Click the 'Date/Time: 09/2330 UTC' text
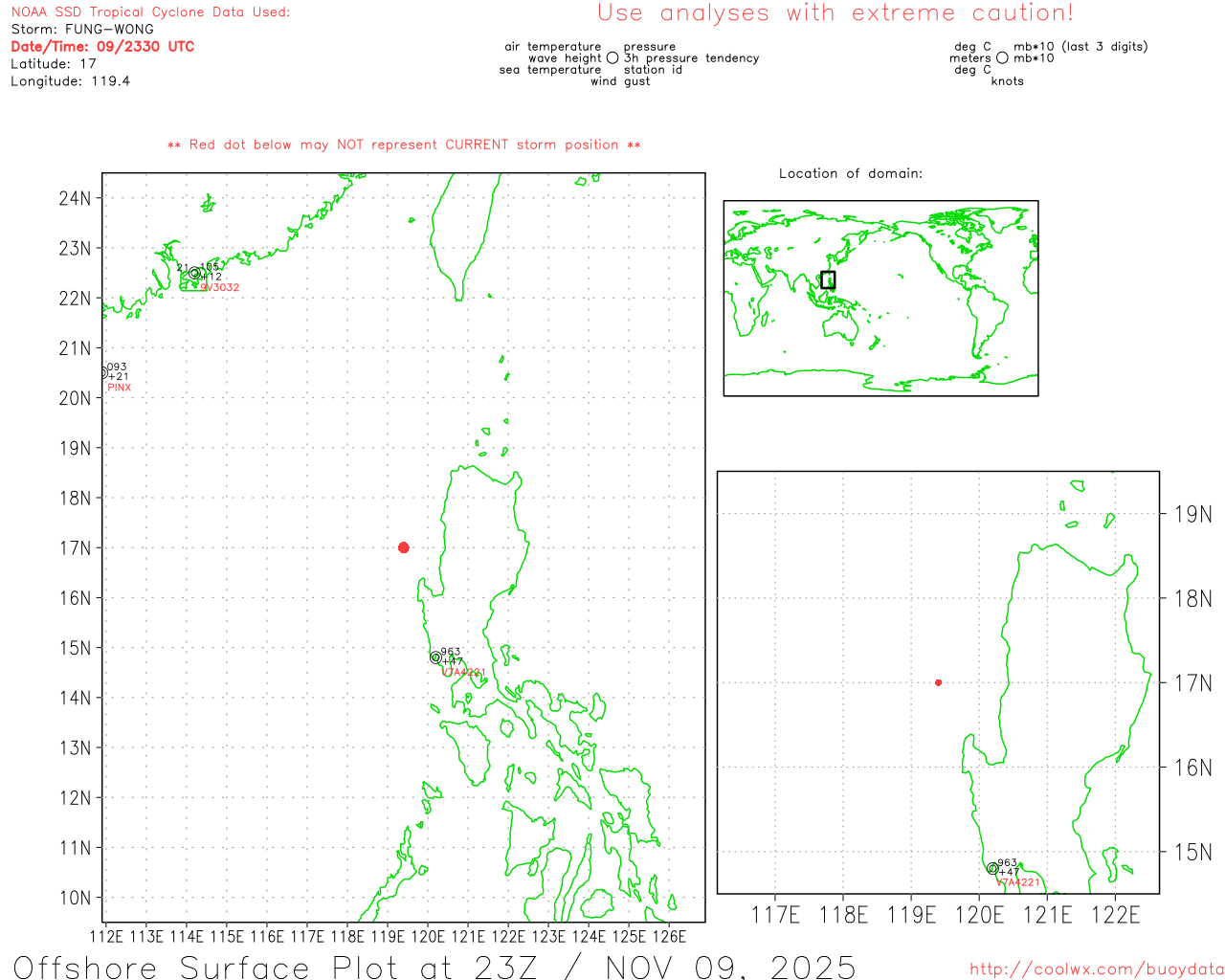Viewport: 1225px width, 980px height. tap(102, 46)
